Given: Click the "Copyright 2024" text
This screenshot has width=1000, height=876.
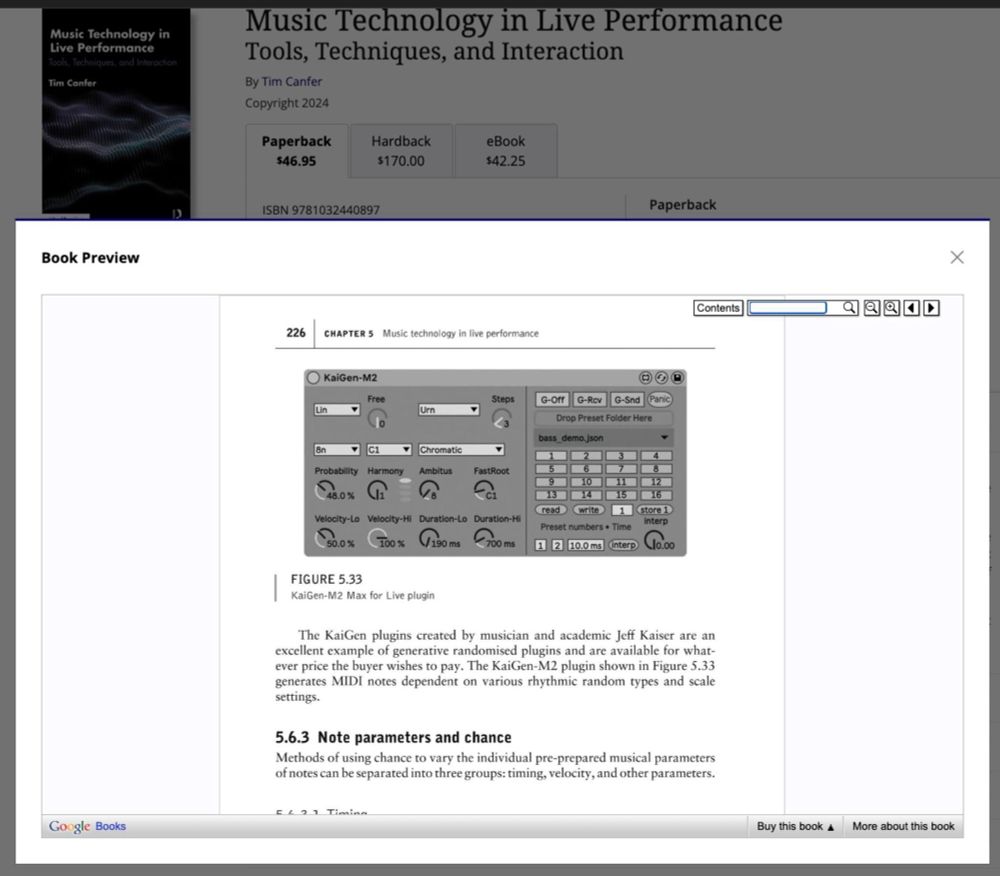Looking at the screenshot, I should (x=287, y=103).
